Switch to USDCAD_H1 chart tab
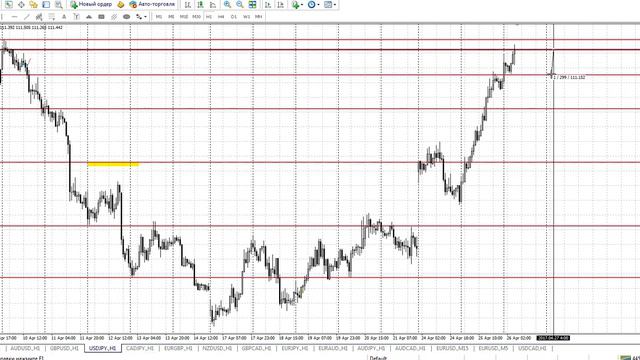The width and height of the screenshot is (640, 360). coord(532,349)
